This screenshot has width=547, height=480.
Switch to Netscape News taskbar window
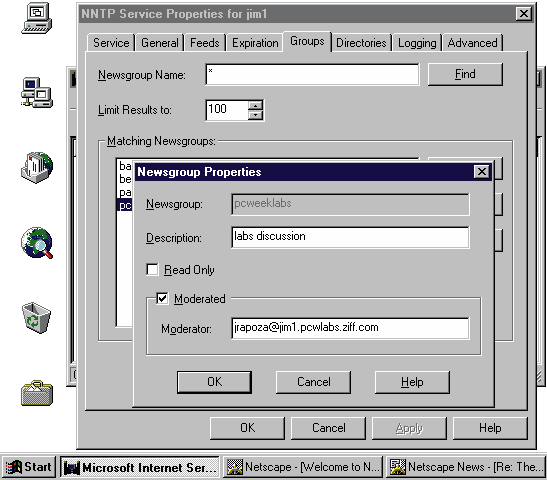tap(466, 467)
